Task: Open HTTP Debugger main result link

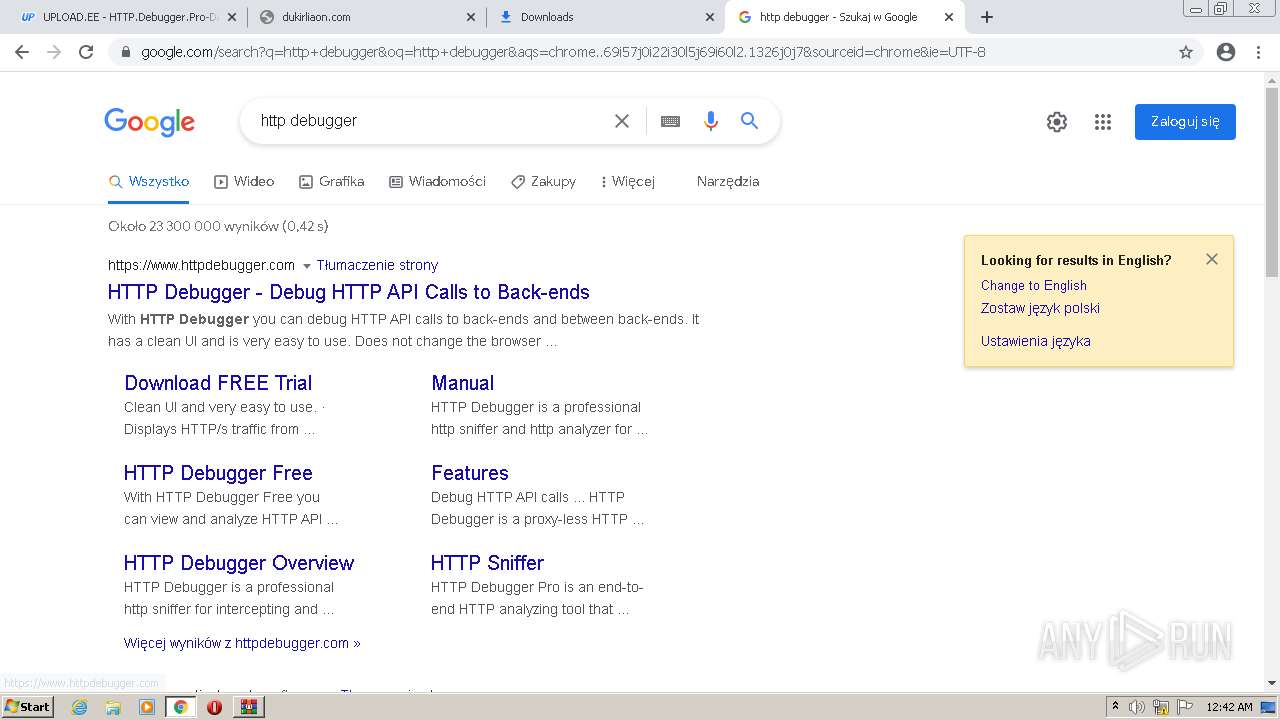Action: pos(349,292)
